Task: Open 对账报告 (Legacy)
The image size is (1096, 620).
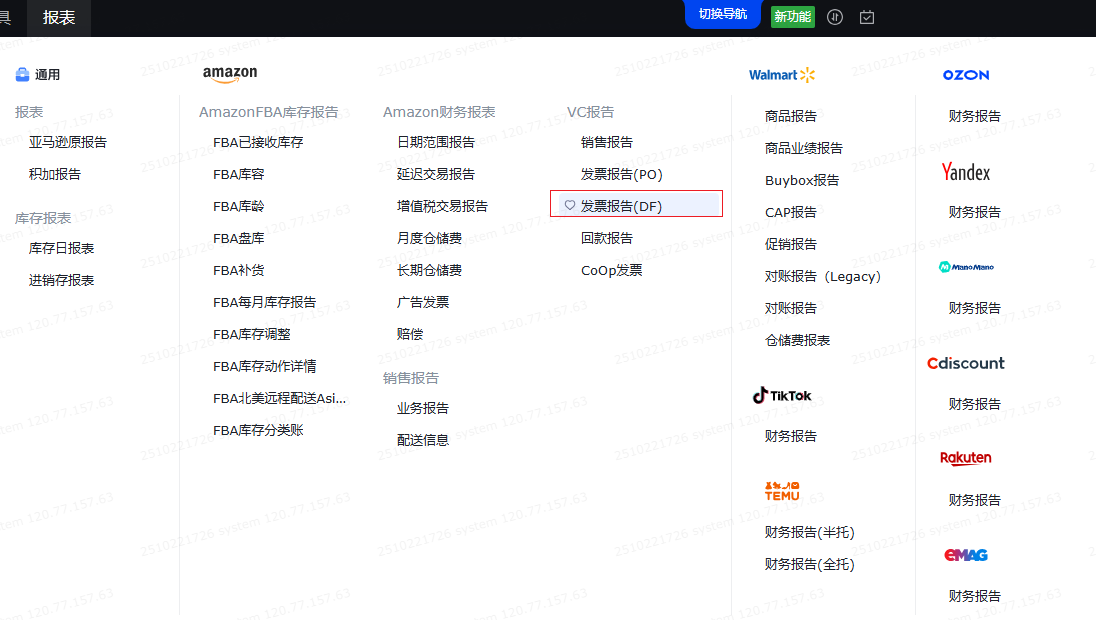Action: [x=823, y=276]
